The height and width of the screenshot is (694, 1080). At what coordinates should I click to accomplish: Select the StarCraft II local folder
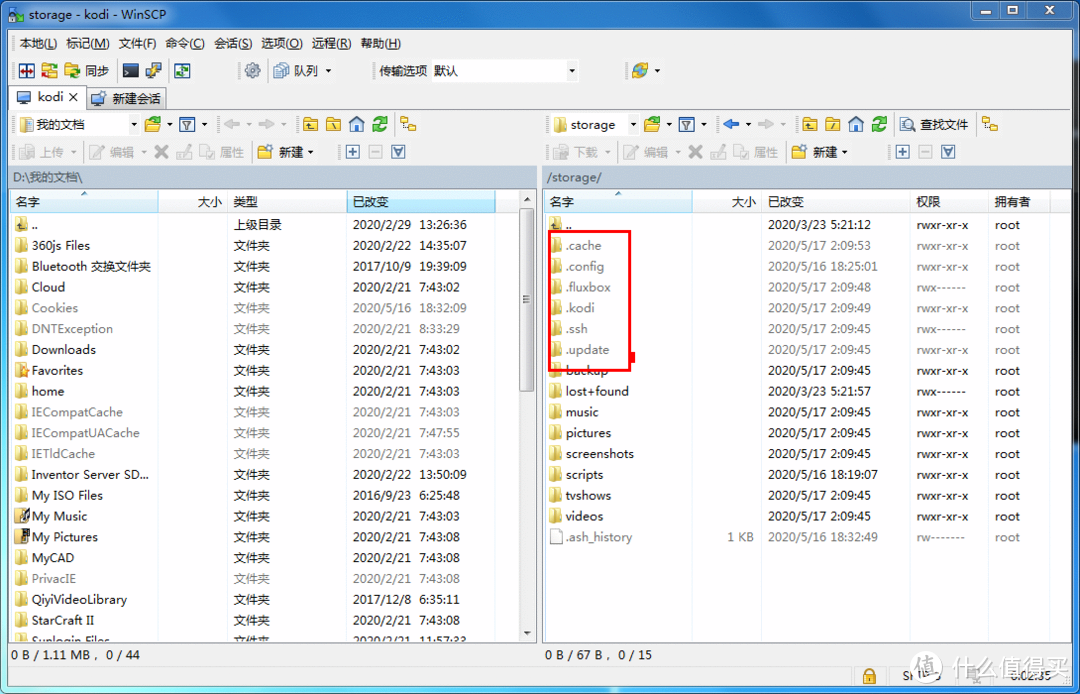63,620
